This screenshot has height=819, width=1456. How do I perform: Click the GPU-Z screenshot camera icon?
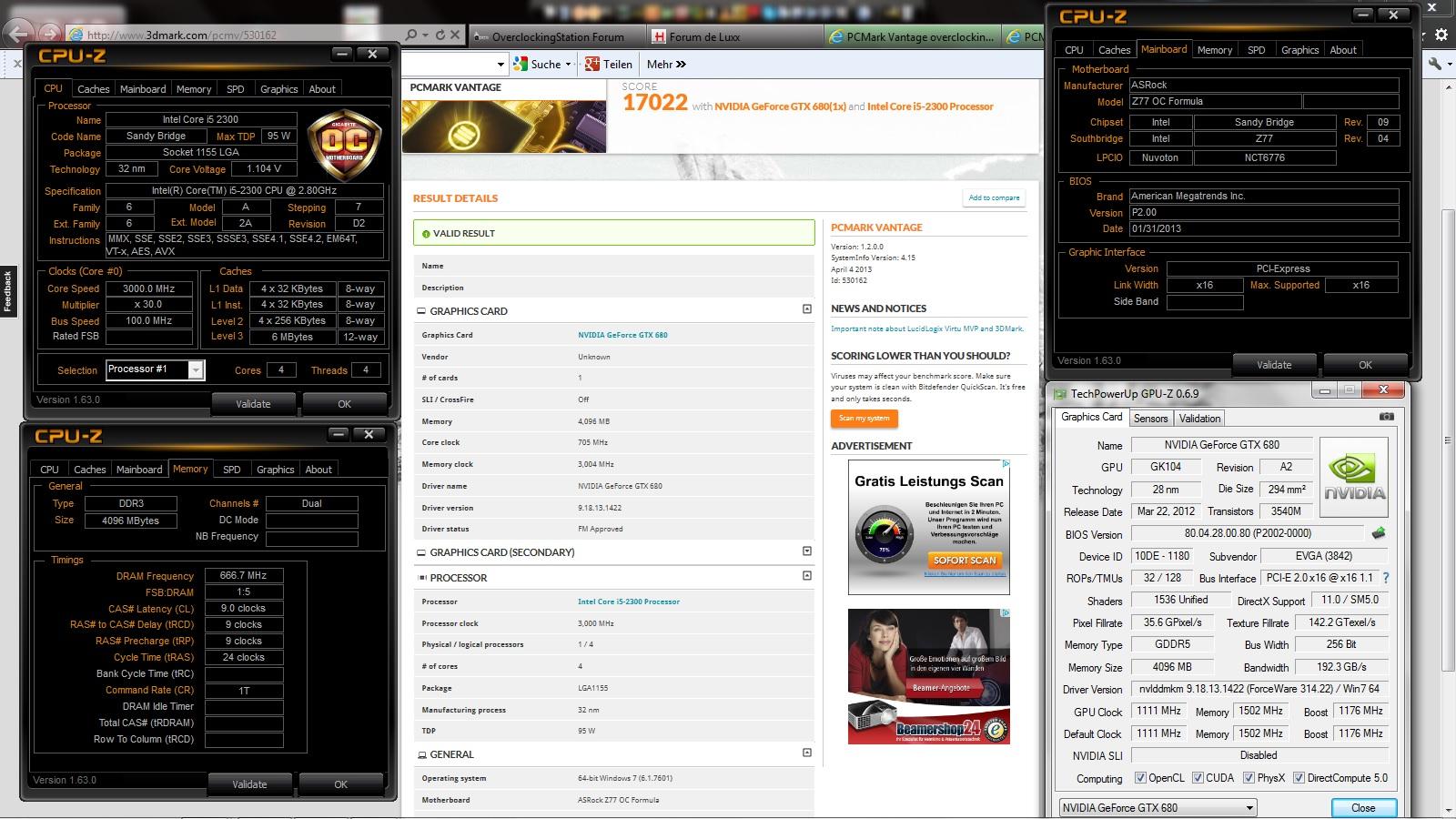click(1386, 417)
